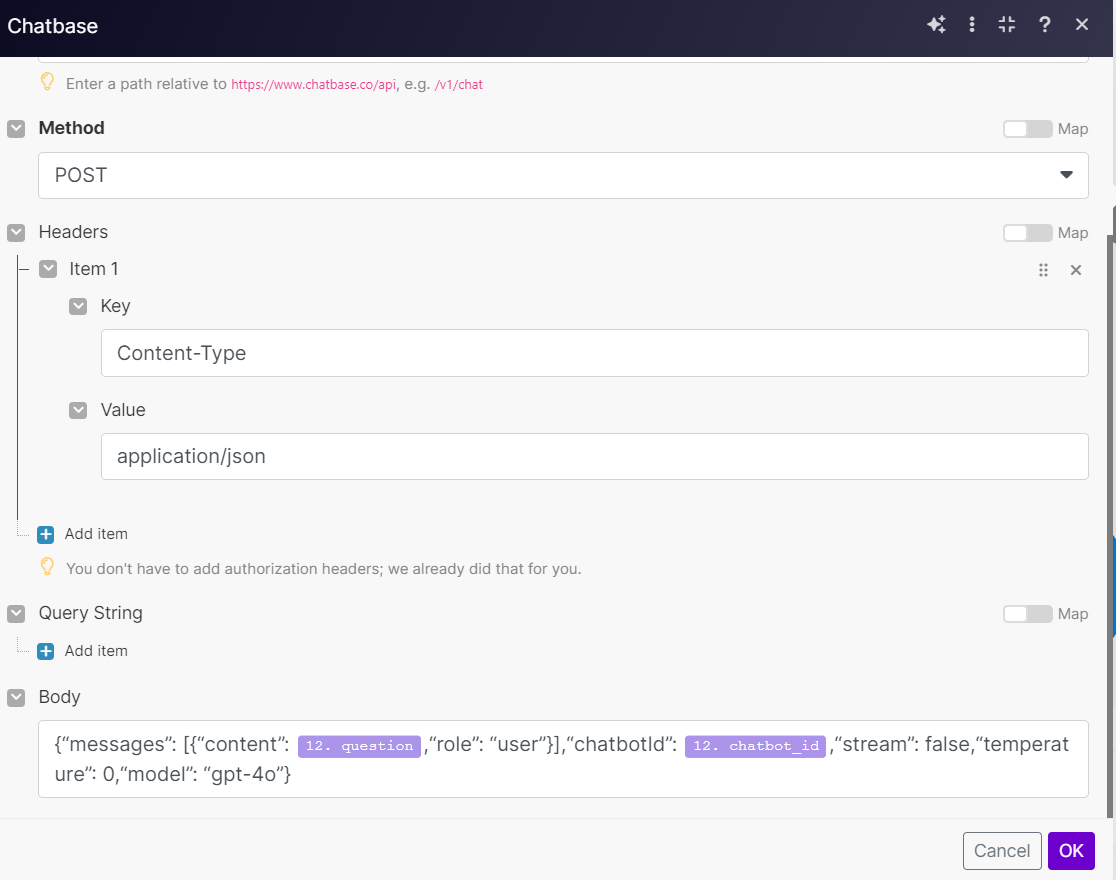This screenshot has height=880, width=1116.
Task: Click the collapse window arrows icon
Action: click(1007, 25)
